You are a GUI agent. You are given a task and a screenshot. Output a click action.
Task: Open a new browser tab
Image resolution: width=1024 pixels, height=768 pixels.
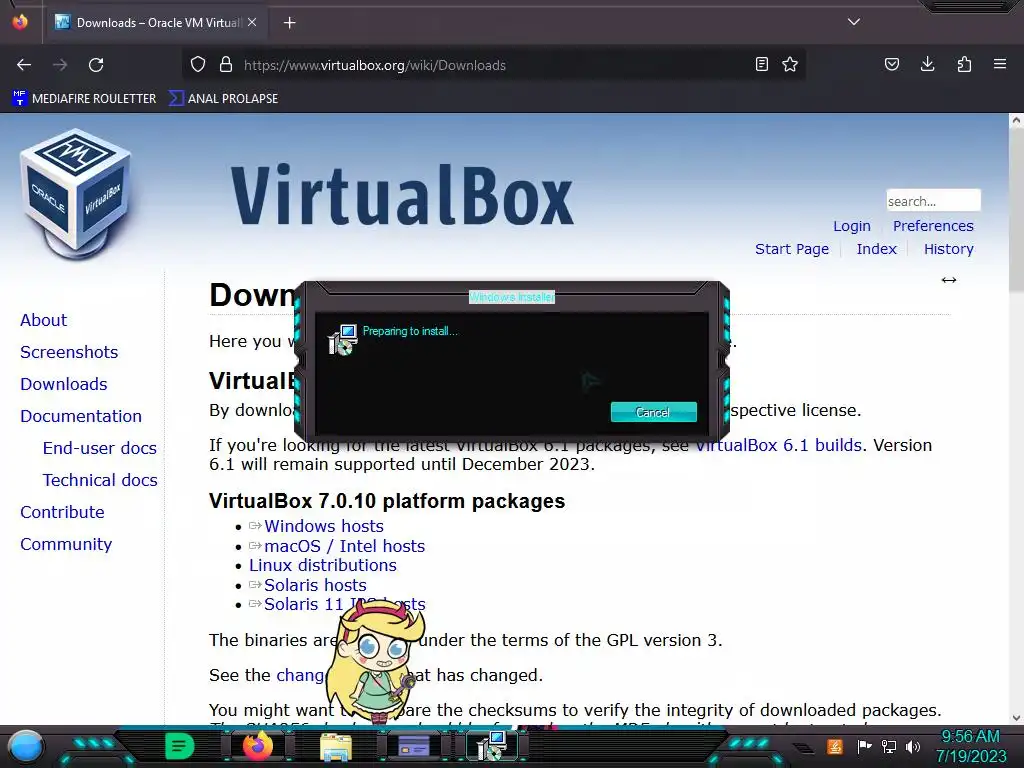tap(289, 23)
